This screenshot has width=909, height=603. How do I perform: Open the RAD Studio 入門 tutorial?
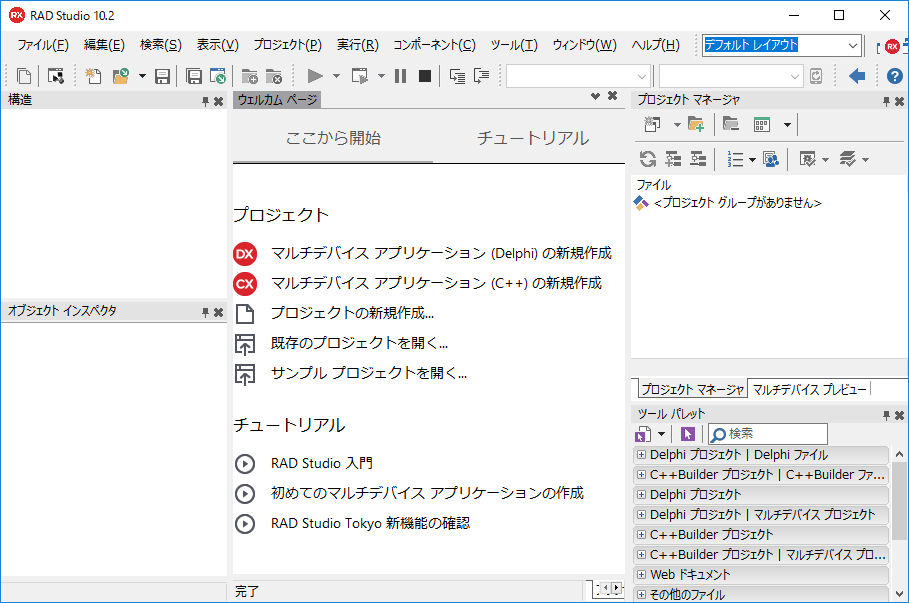[x=322, y=463]
